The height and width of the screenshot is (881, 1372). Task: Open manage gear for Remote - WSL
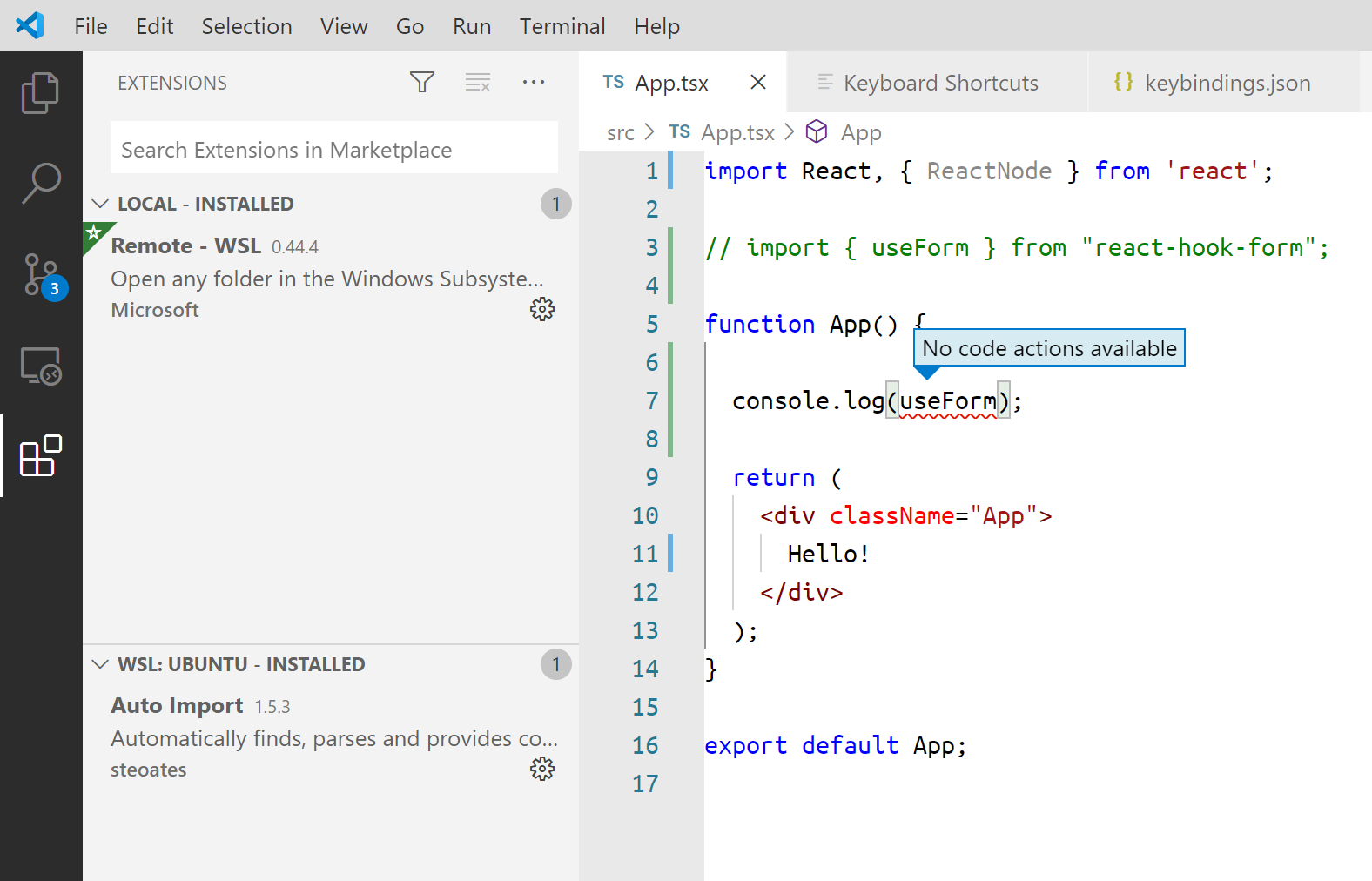coord(542,309)
